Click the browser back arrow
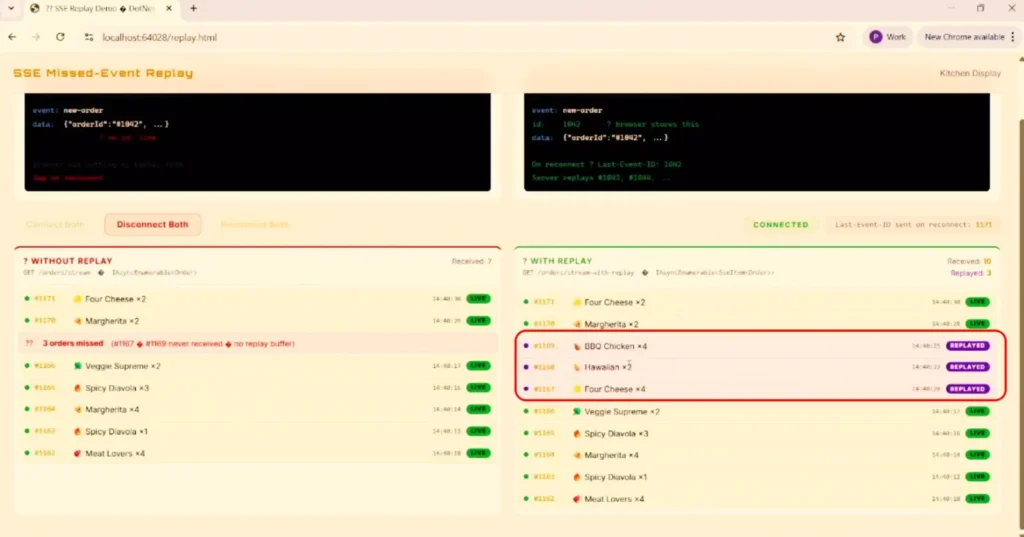The height and width of the screenshot is (537, 1024). coord(12,37)
